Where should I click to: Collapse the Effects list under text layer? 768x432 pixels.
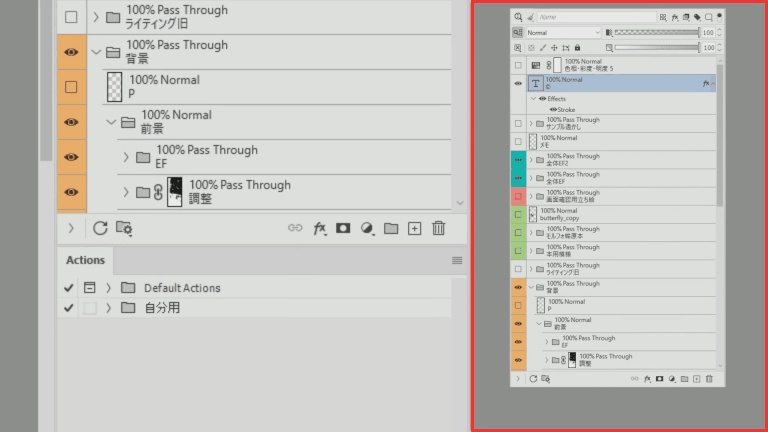(x=533, y=98)
